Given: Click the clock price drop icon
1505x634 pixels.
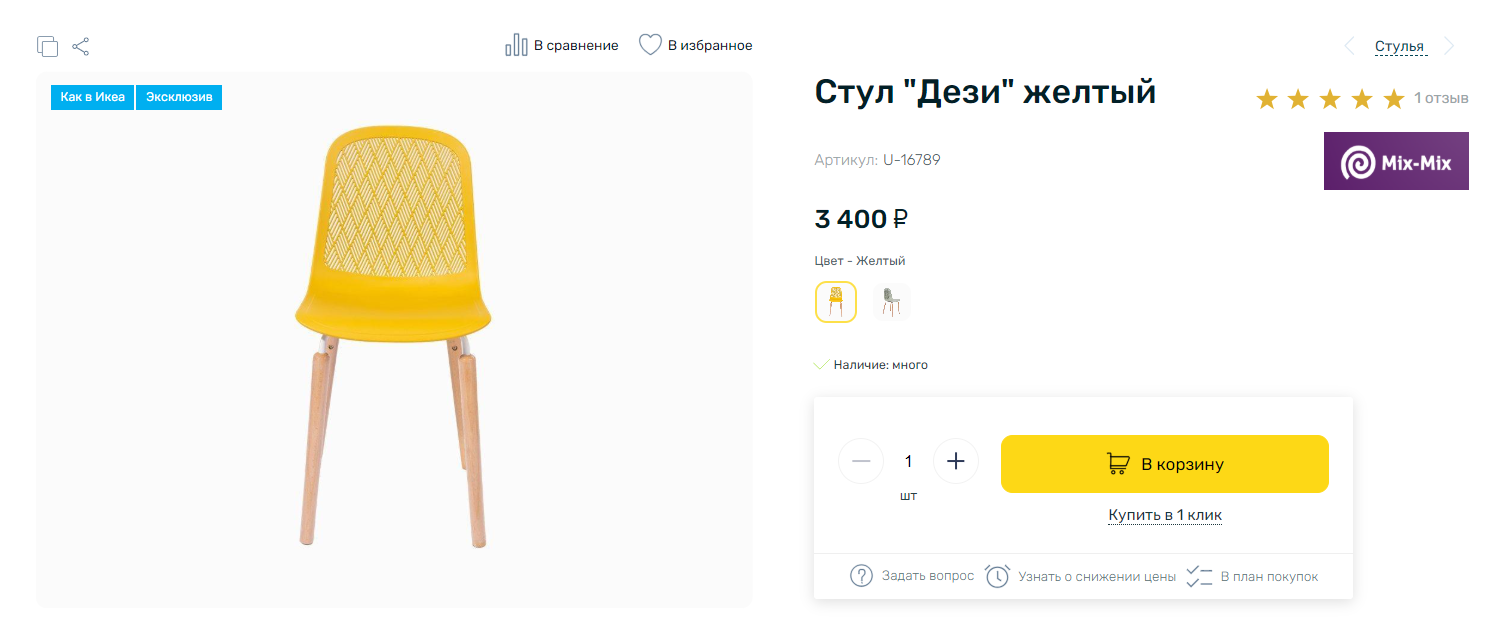Looking at the screenshot, I should click(997, 576).
